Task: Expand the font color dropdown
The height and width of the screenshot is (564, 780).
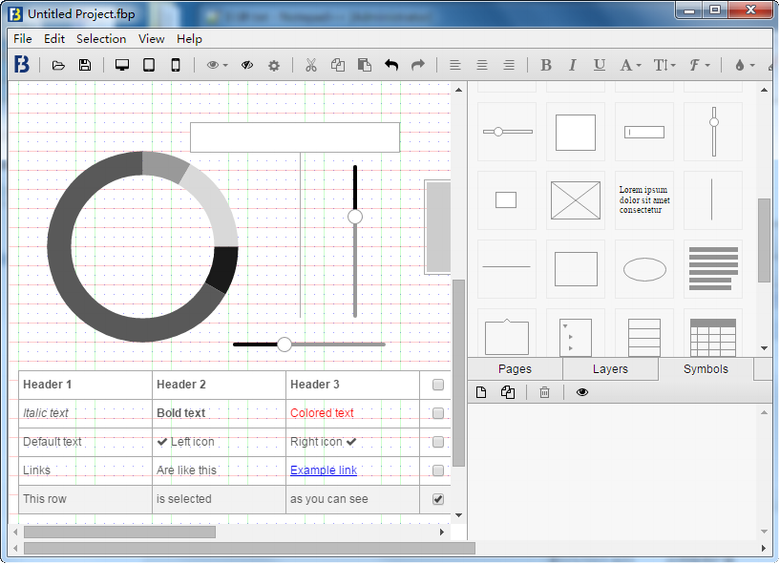Action: (630, 65)
